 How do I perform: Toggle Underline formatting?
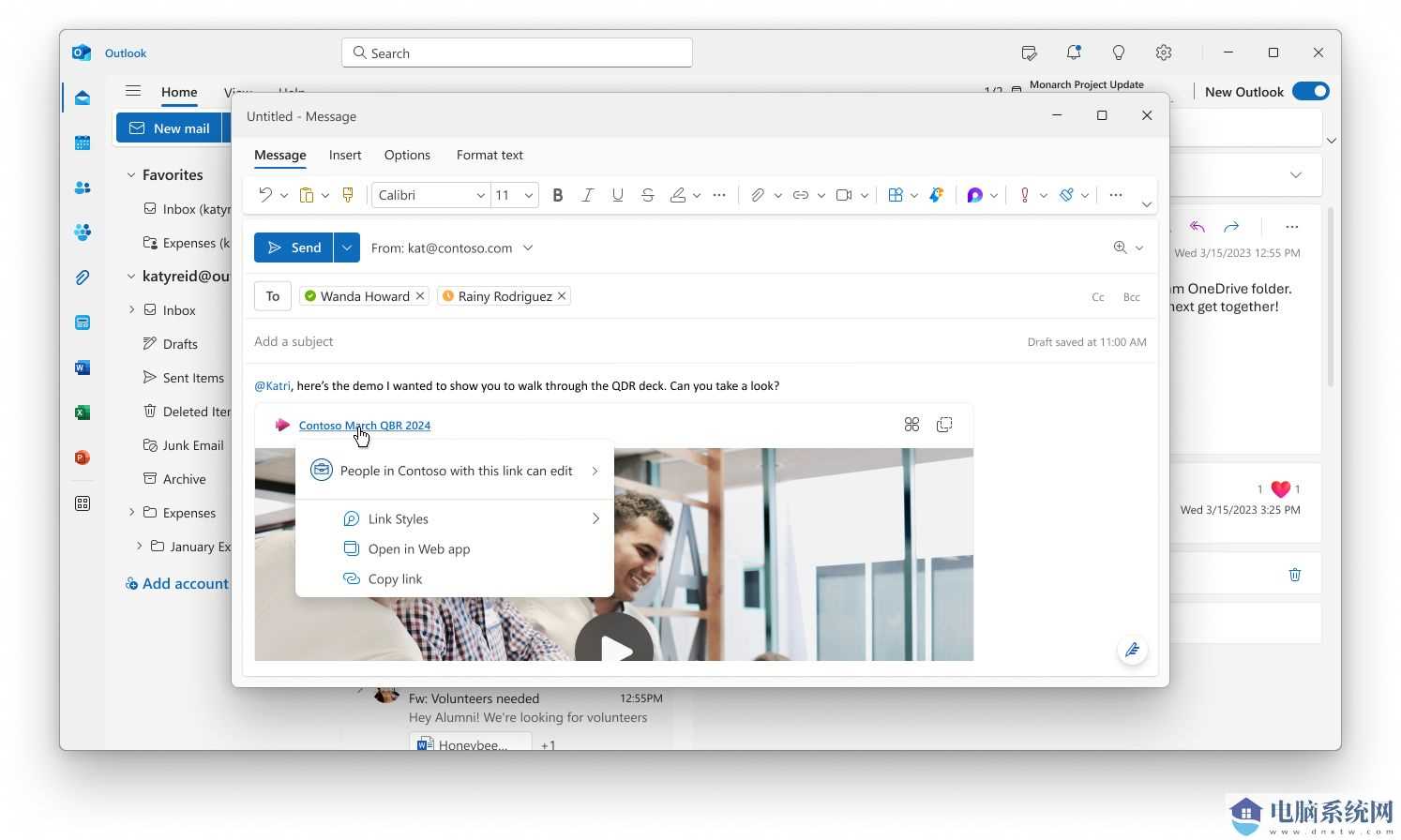(618, 195)
